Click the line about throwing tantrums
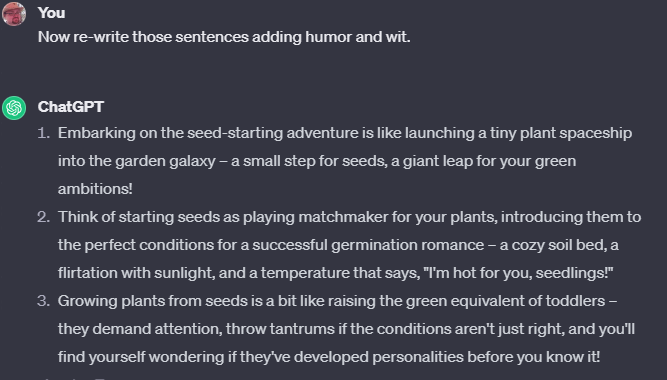Screen dimensions: 667x380 click(x=346, y=329)
